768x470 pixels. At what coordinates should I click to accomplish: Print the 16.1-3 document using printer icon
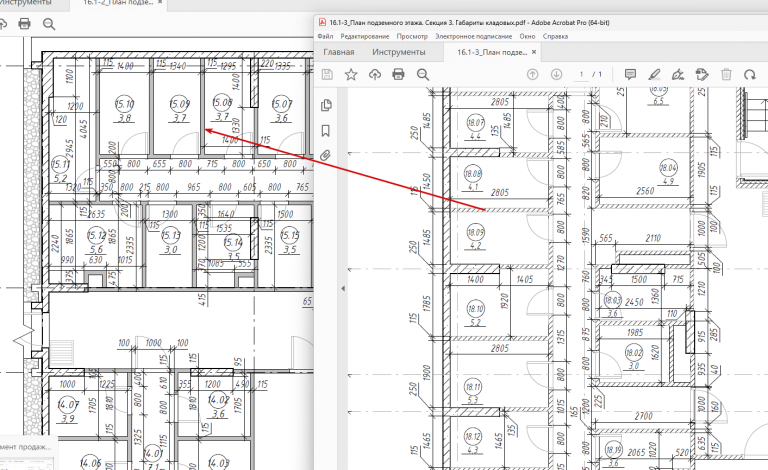click(x=399, y=74)
